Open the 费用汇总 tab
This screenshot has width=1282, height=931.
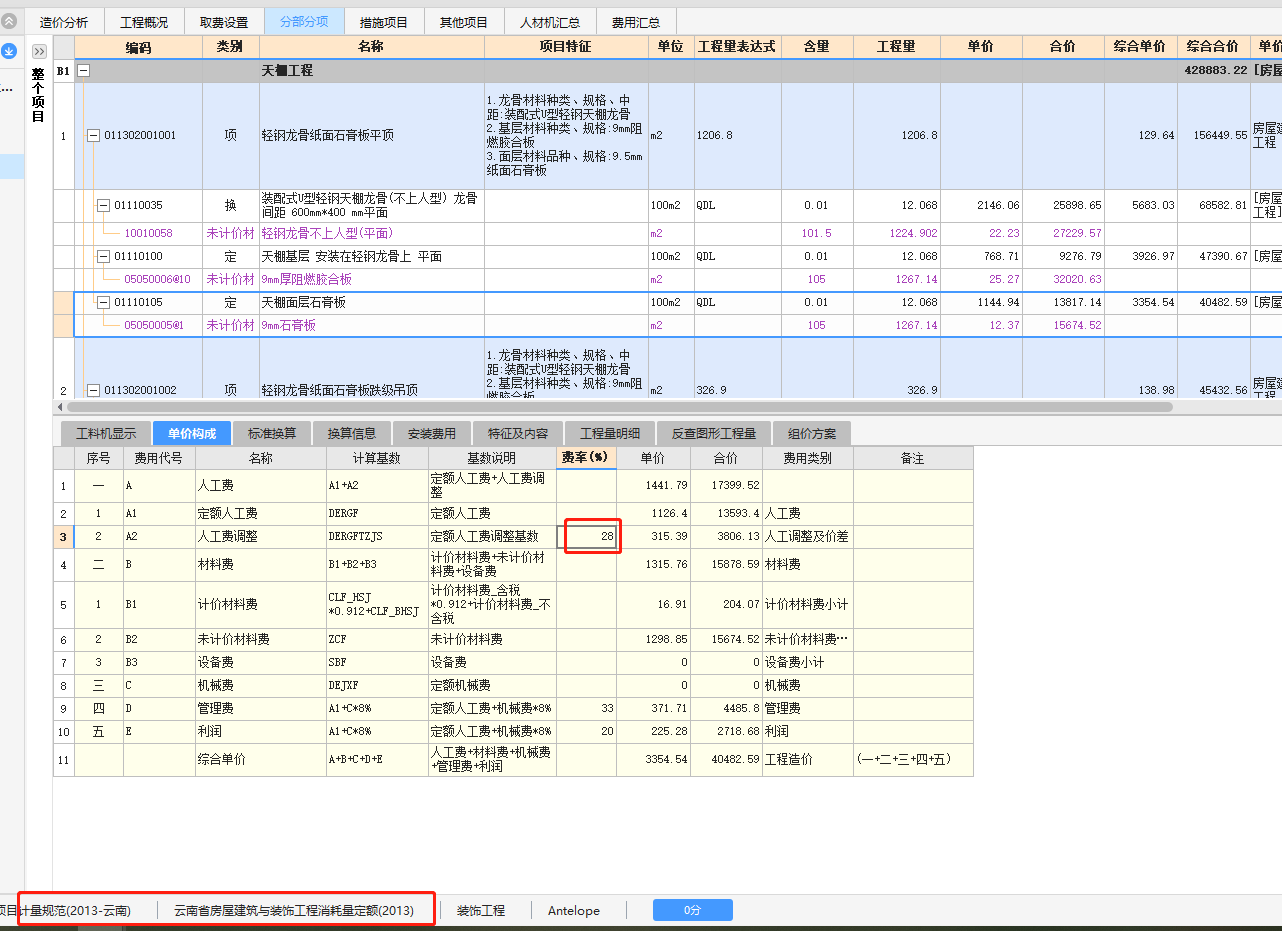point(636,22)
